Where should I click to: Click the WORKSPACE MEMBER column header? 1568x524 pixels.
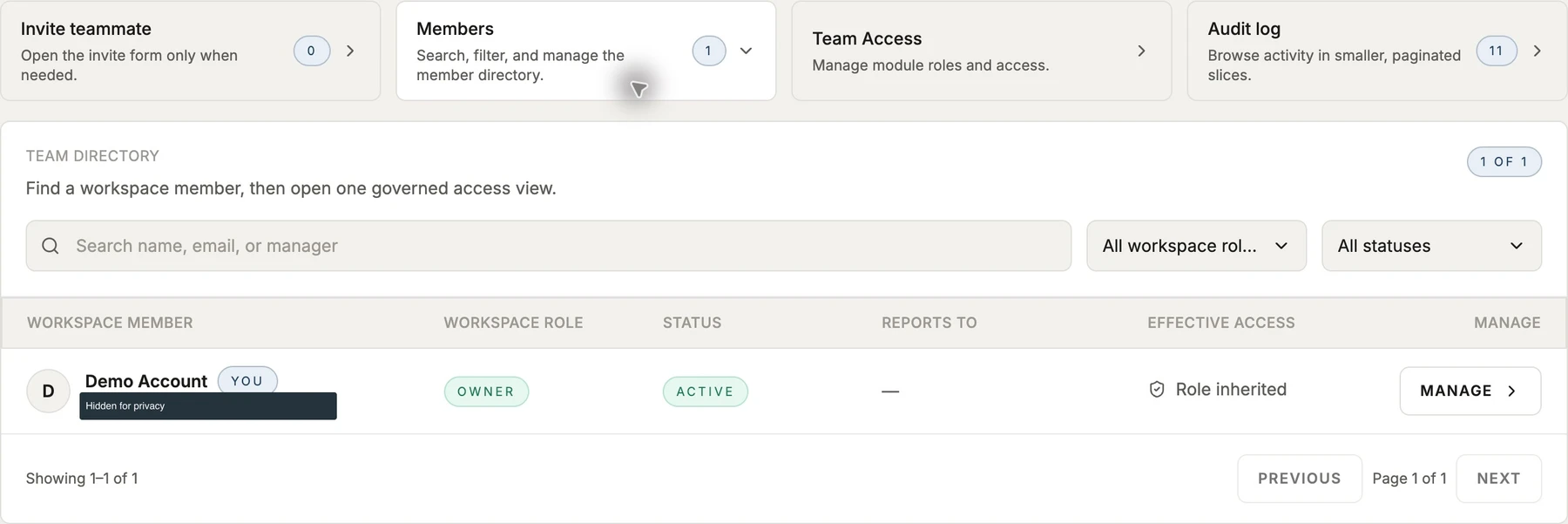(x=110, y=323)
